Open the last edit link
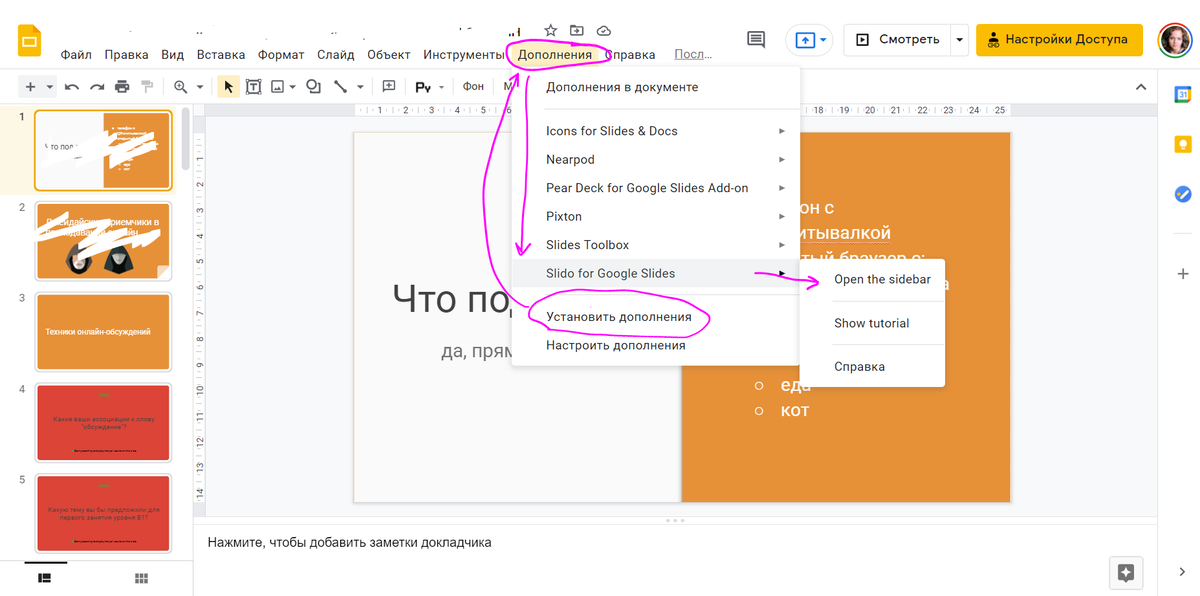Screen dimensions: 1200x596 (x=693, y=55)
